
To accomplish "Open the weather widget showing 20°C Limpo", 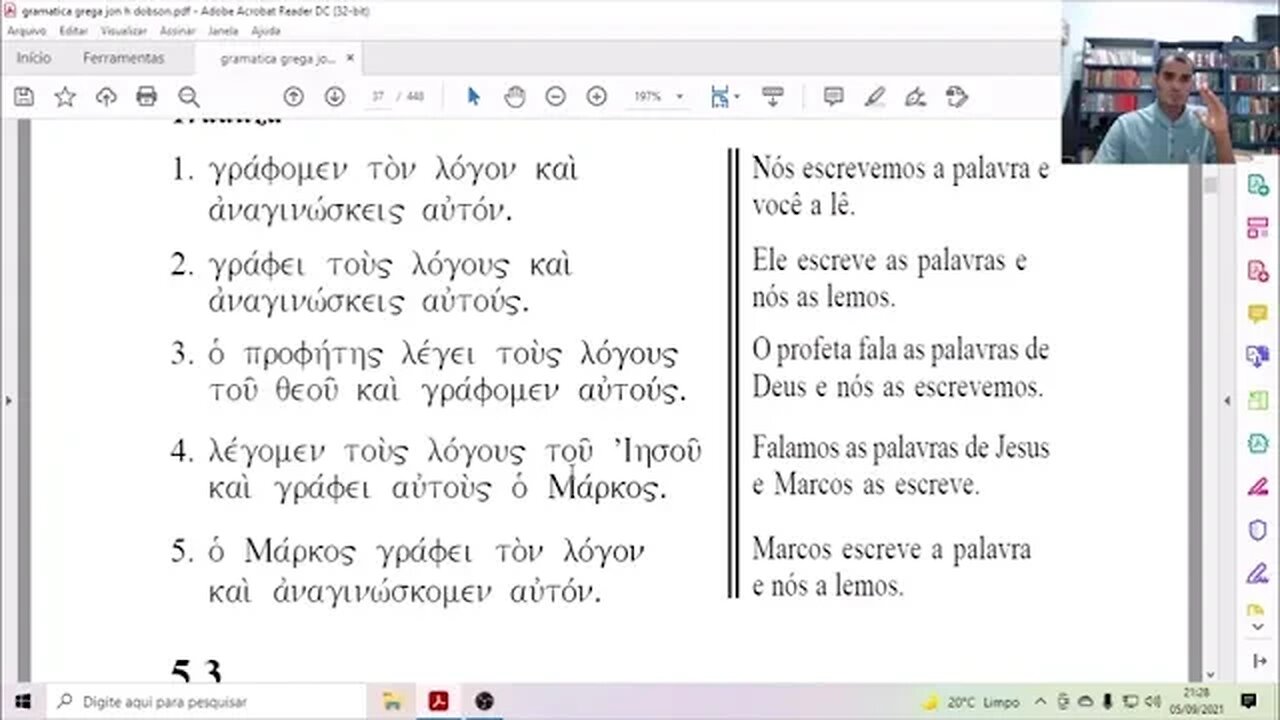I will click(970, 702).
